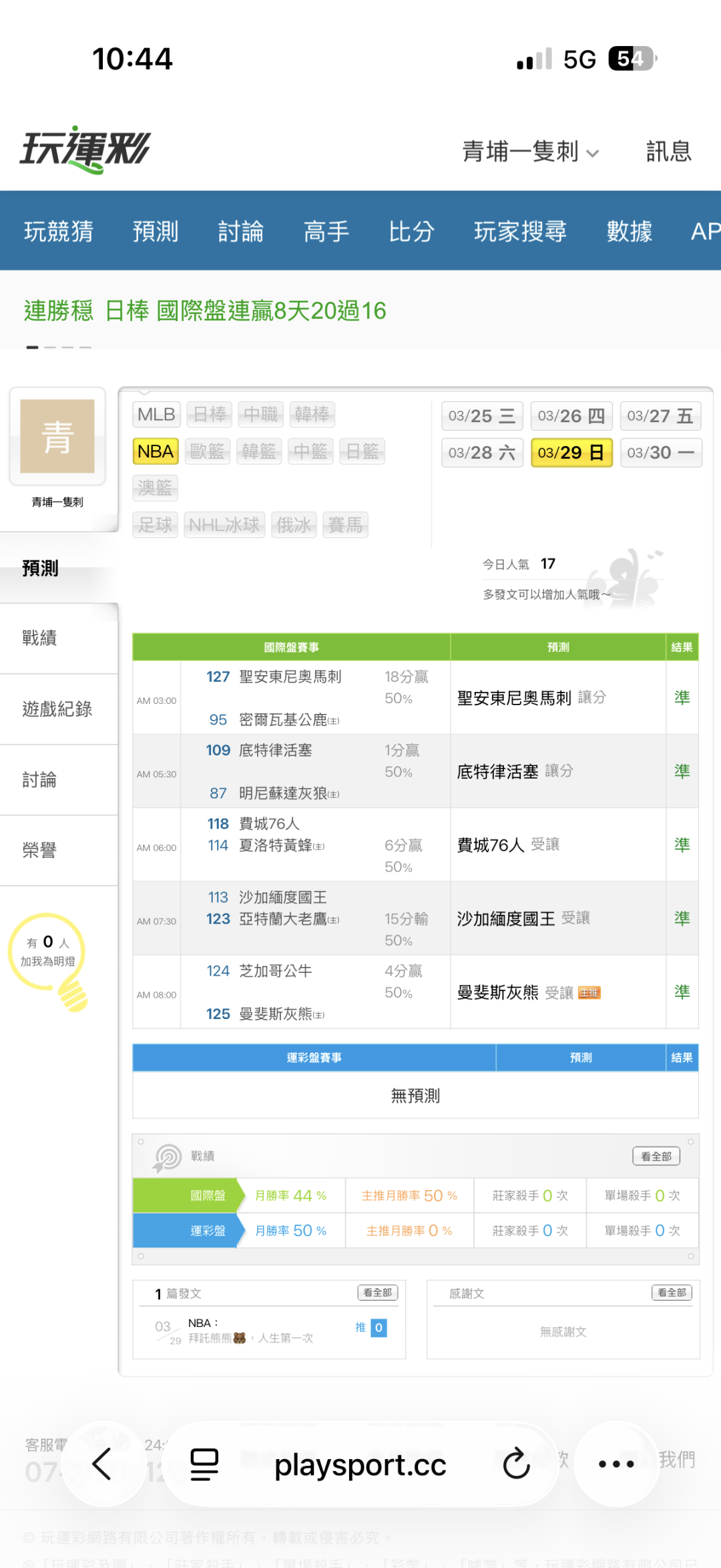Image resolution: width=721 pixels, height=1568 pixels.
Task: Tap the playsport.cc address bar
Action: pyautogui.click(x=360, y=1464)
